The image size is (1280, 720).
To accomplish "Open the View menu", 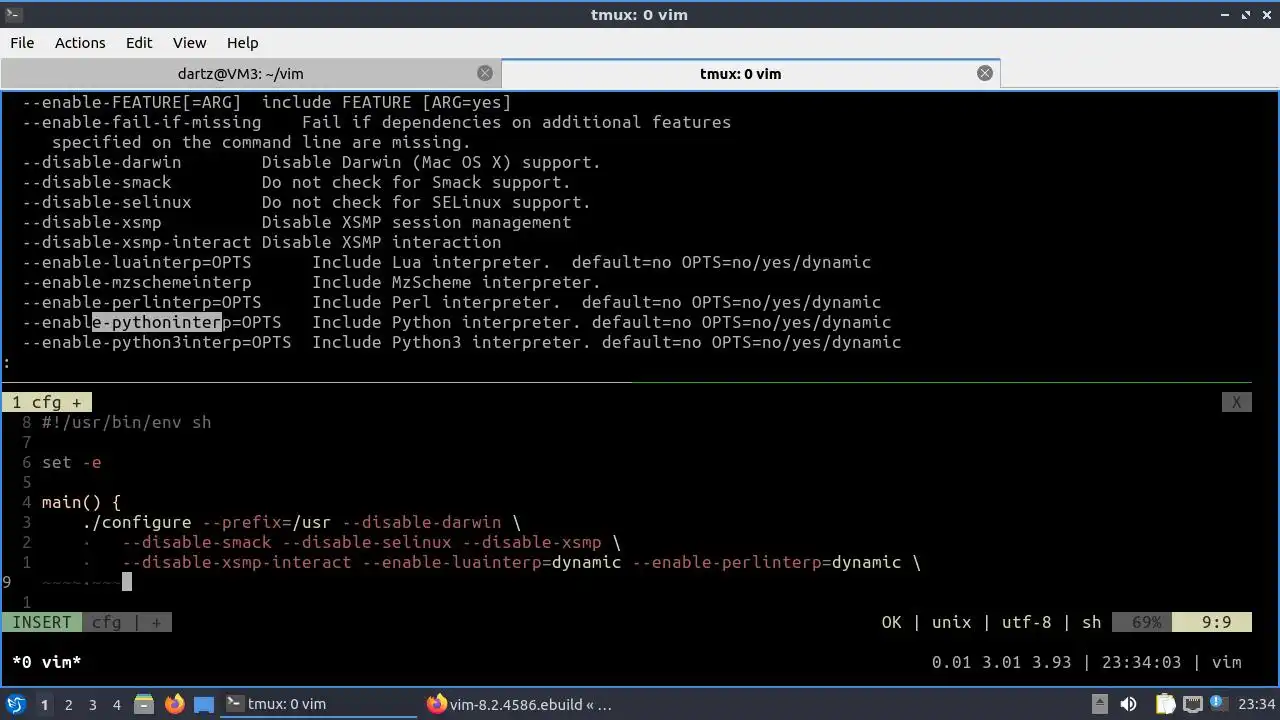I will [190, 43].
